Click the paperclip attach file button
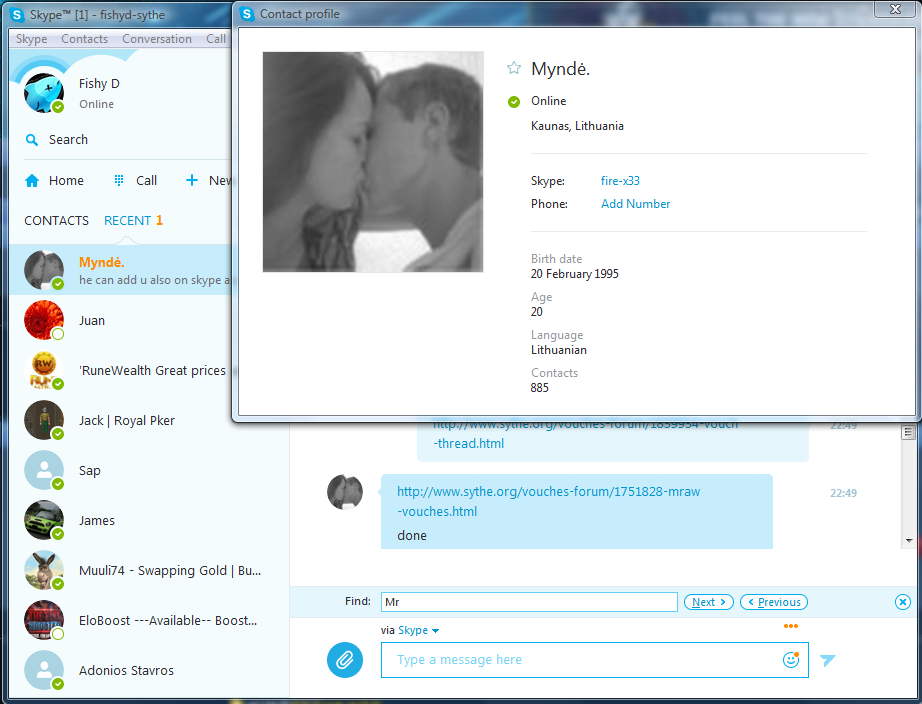 point(345,659)
